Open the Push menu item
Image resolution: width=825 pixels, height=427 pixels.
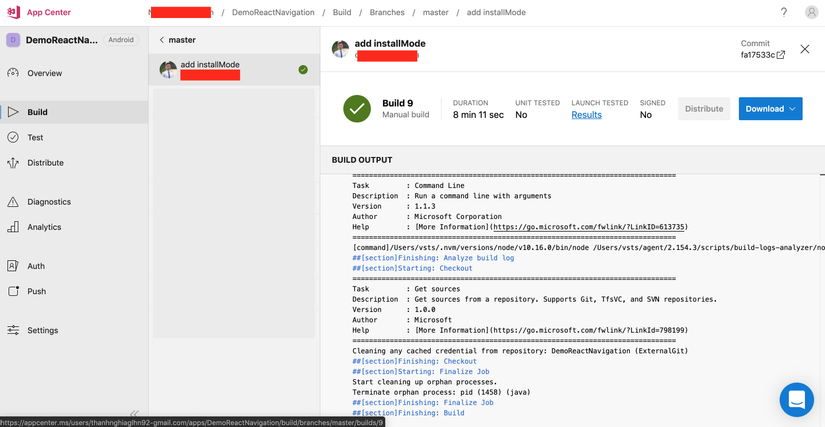pyautogui.click(x=74, y=291)
